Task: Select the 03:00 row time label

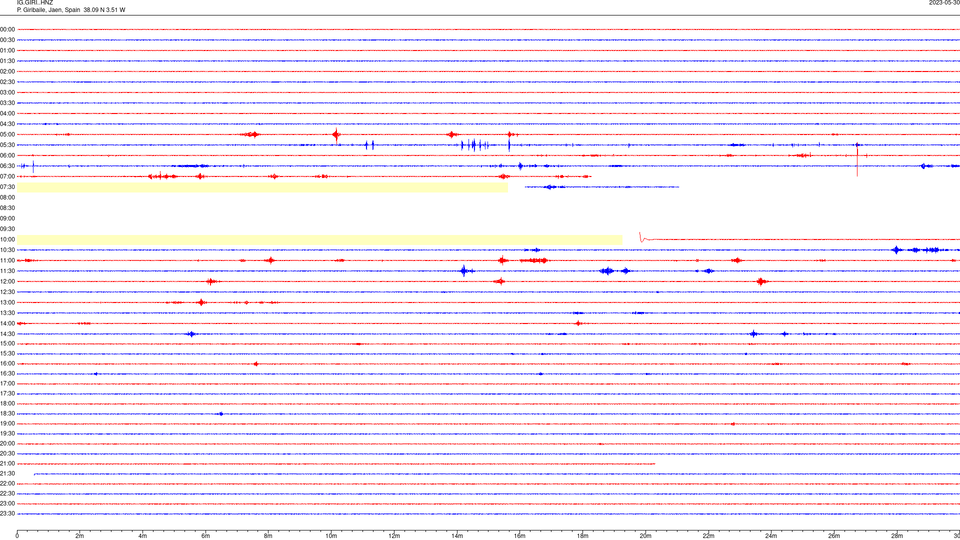Action: point(7,92)
